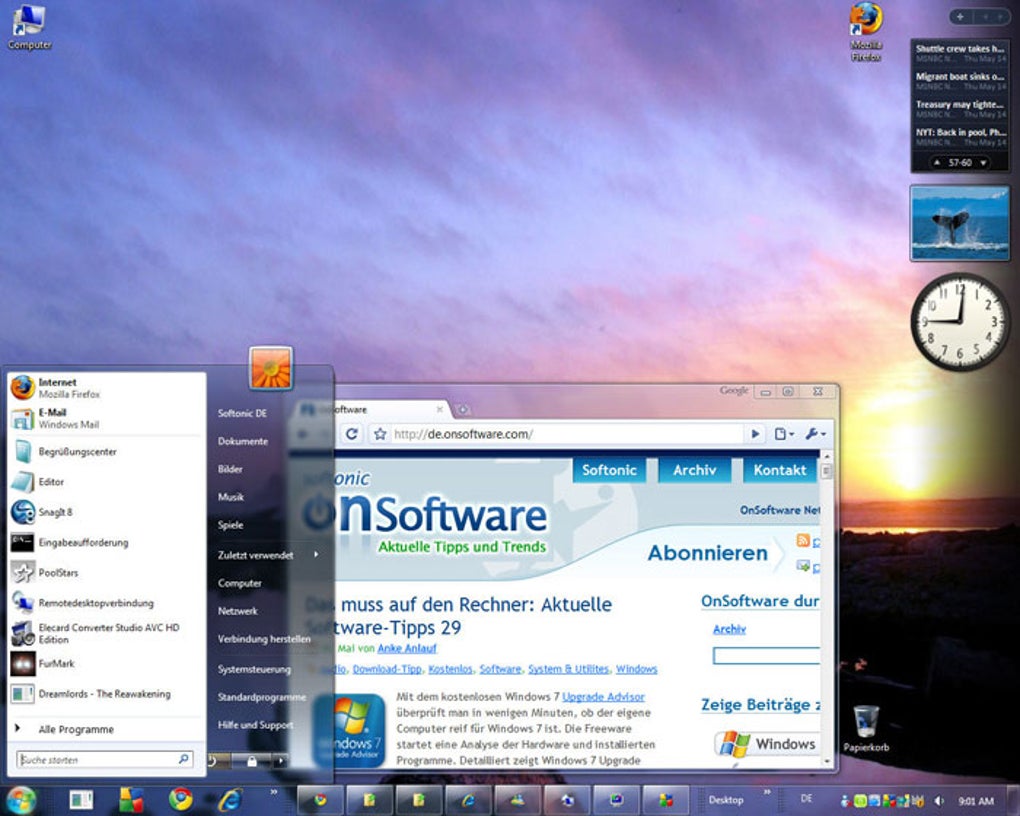Open the Archiv navigation tab
Image resolution: width=1020 pixels, height=816 pixels.
point(695,470)
